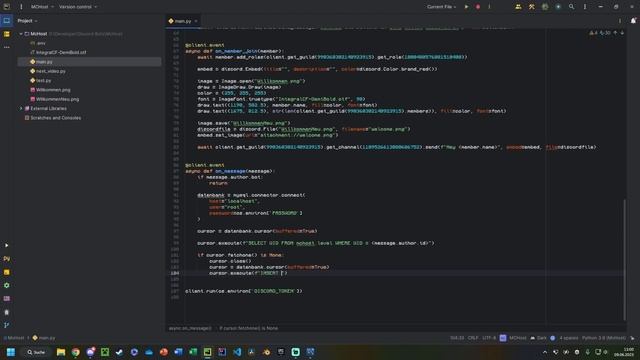Change CRLF line separator in status bar
The height and width of the screenshot is (360, 640).
point(473,338)
